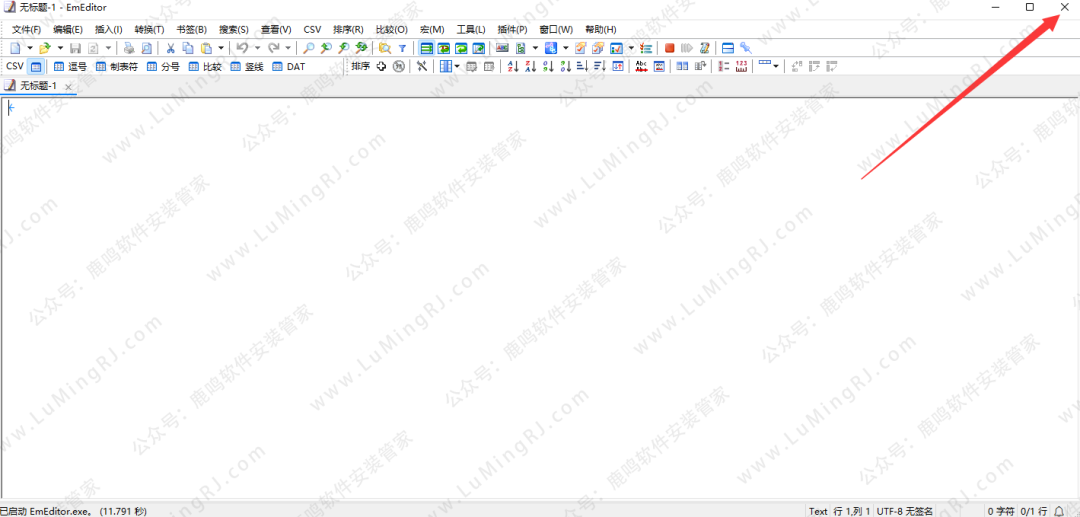Viewport: 1080px width, 517px height.
Task: Click the Print icon in toolbar
Action: tap(129, 48)
